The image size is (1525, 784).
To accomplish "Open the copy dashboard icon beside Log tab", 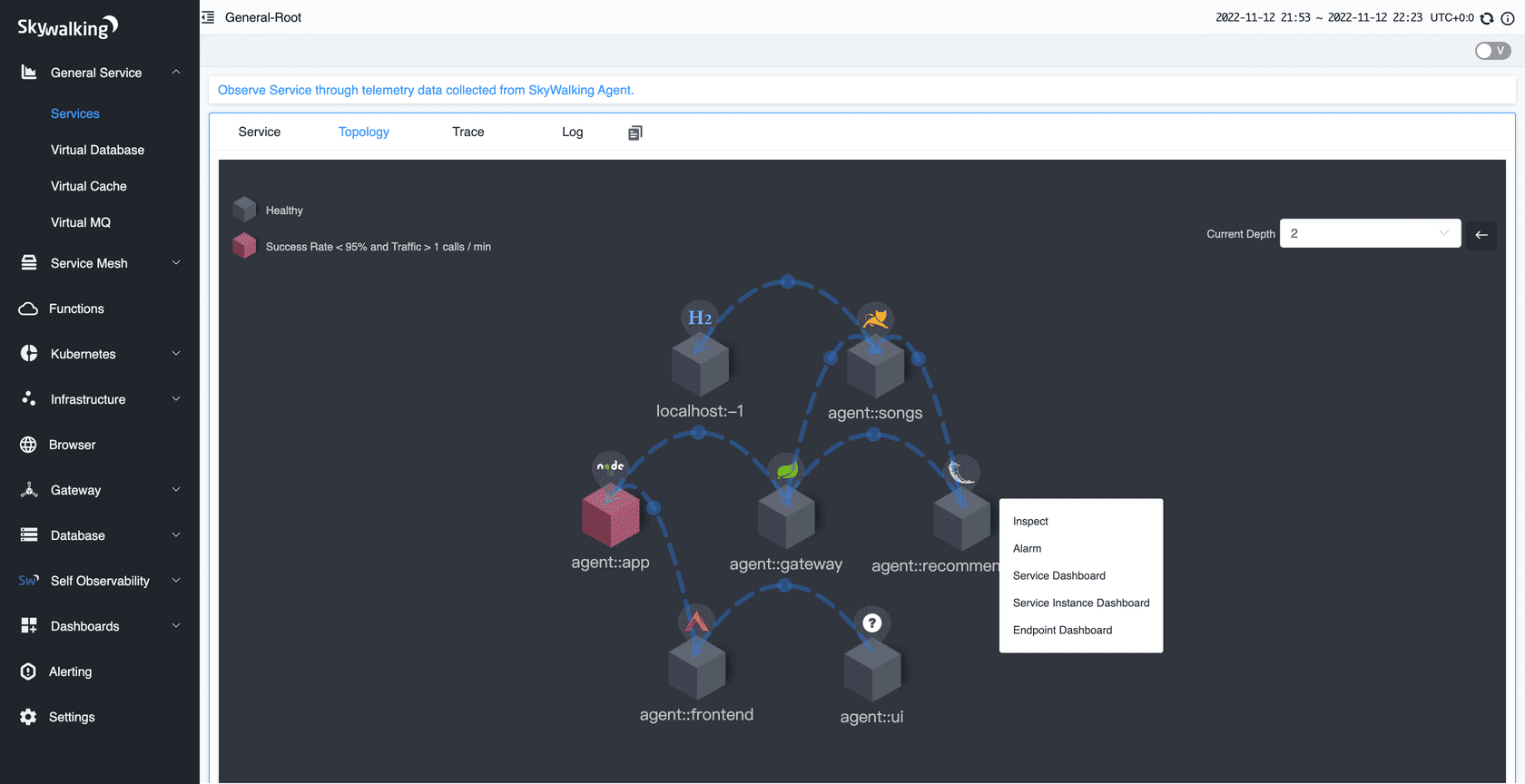I will (635, 132).
